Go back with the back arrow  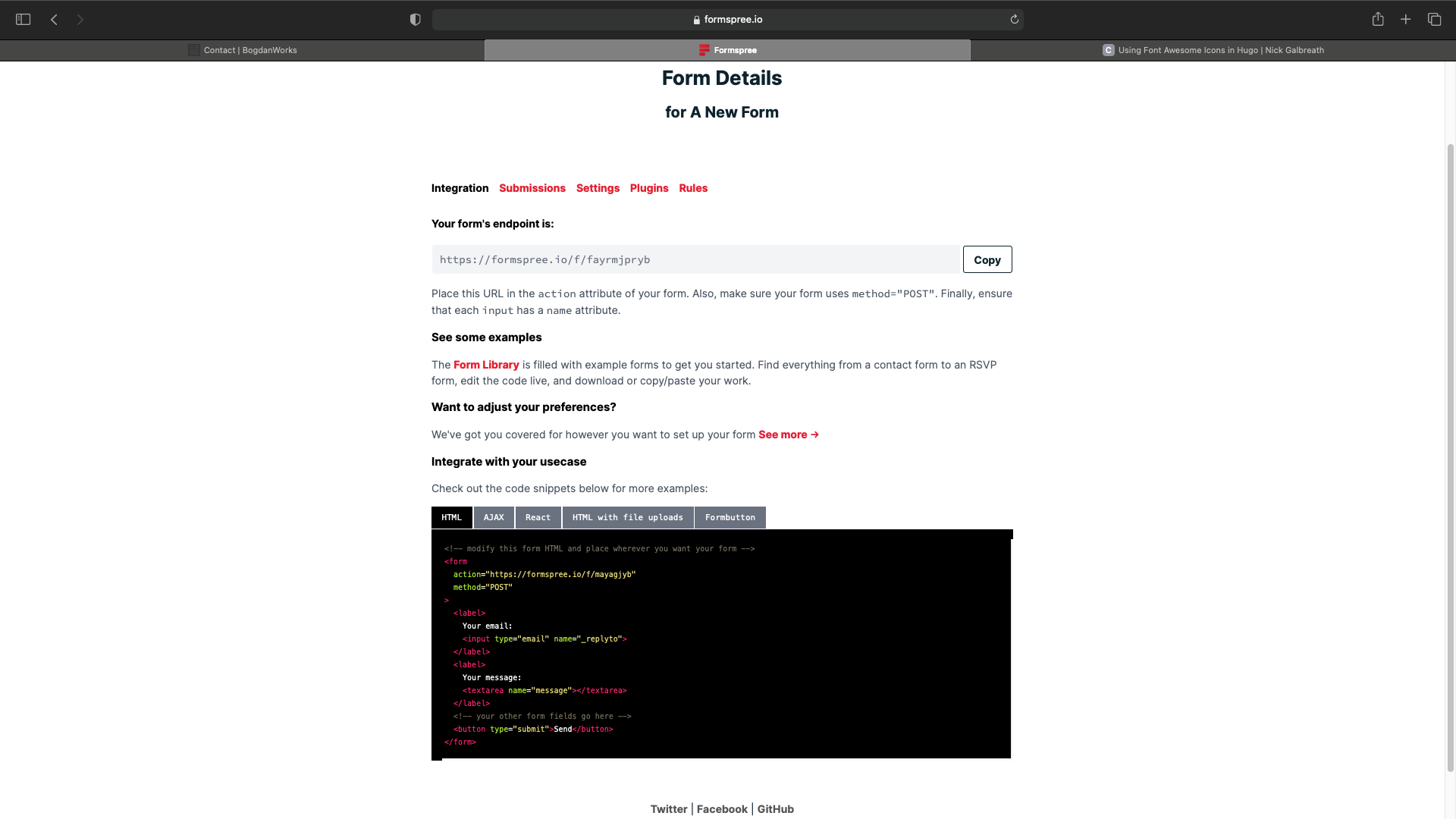54,20
